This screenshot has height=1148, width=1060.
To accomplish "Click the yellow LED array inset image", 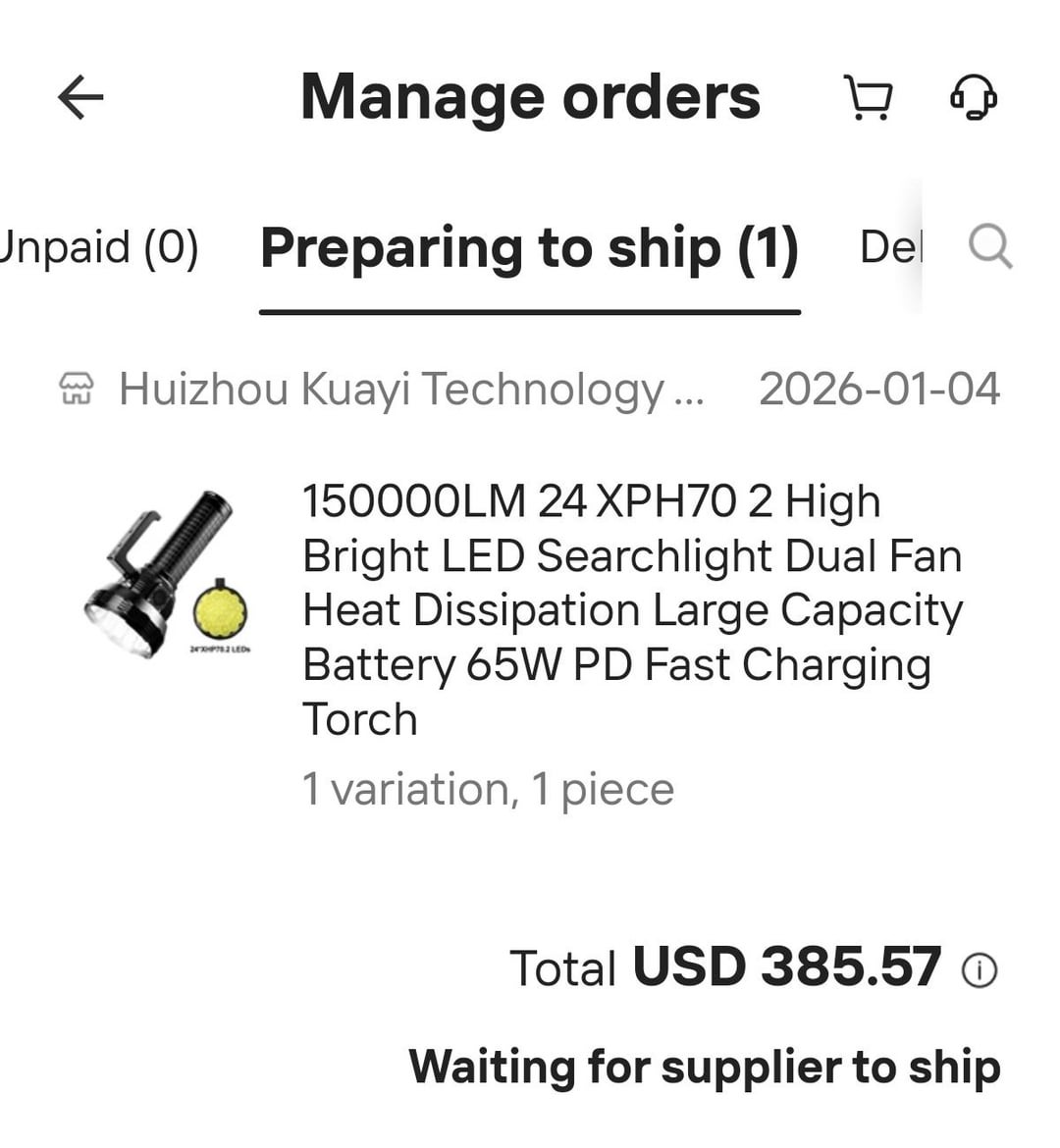I will 220,609.
